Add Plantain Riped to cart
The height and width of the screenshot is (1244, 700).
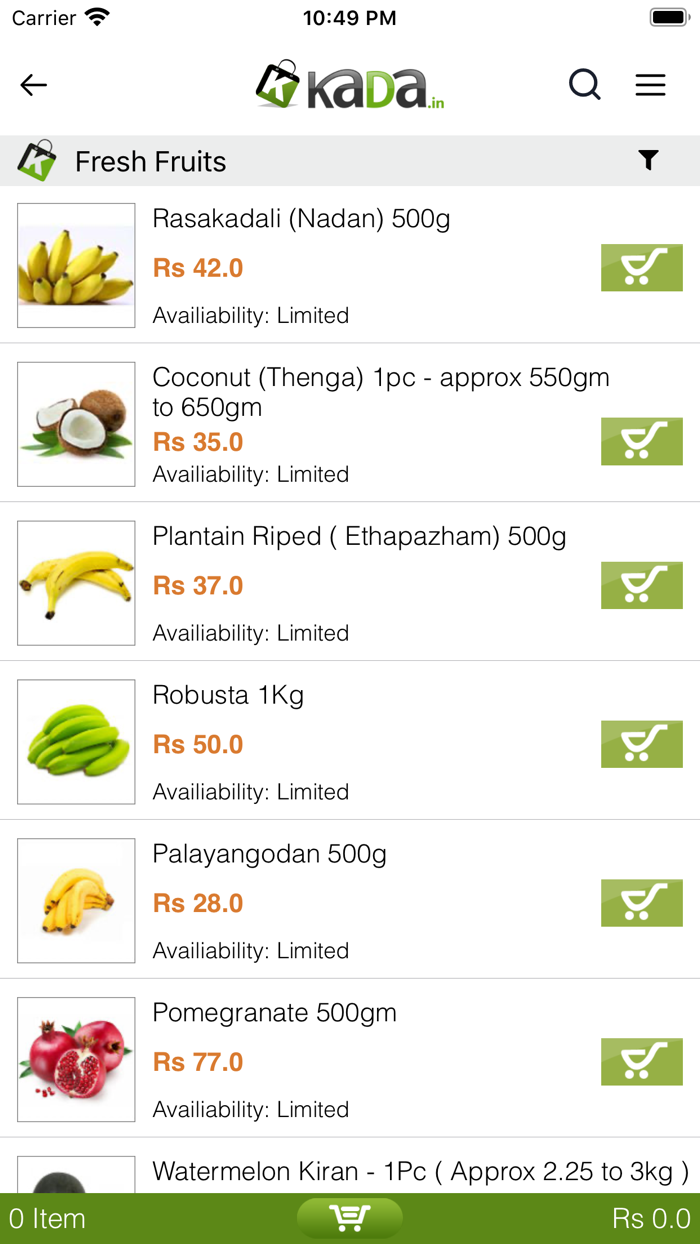641,586
